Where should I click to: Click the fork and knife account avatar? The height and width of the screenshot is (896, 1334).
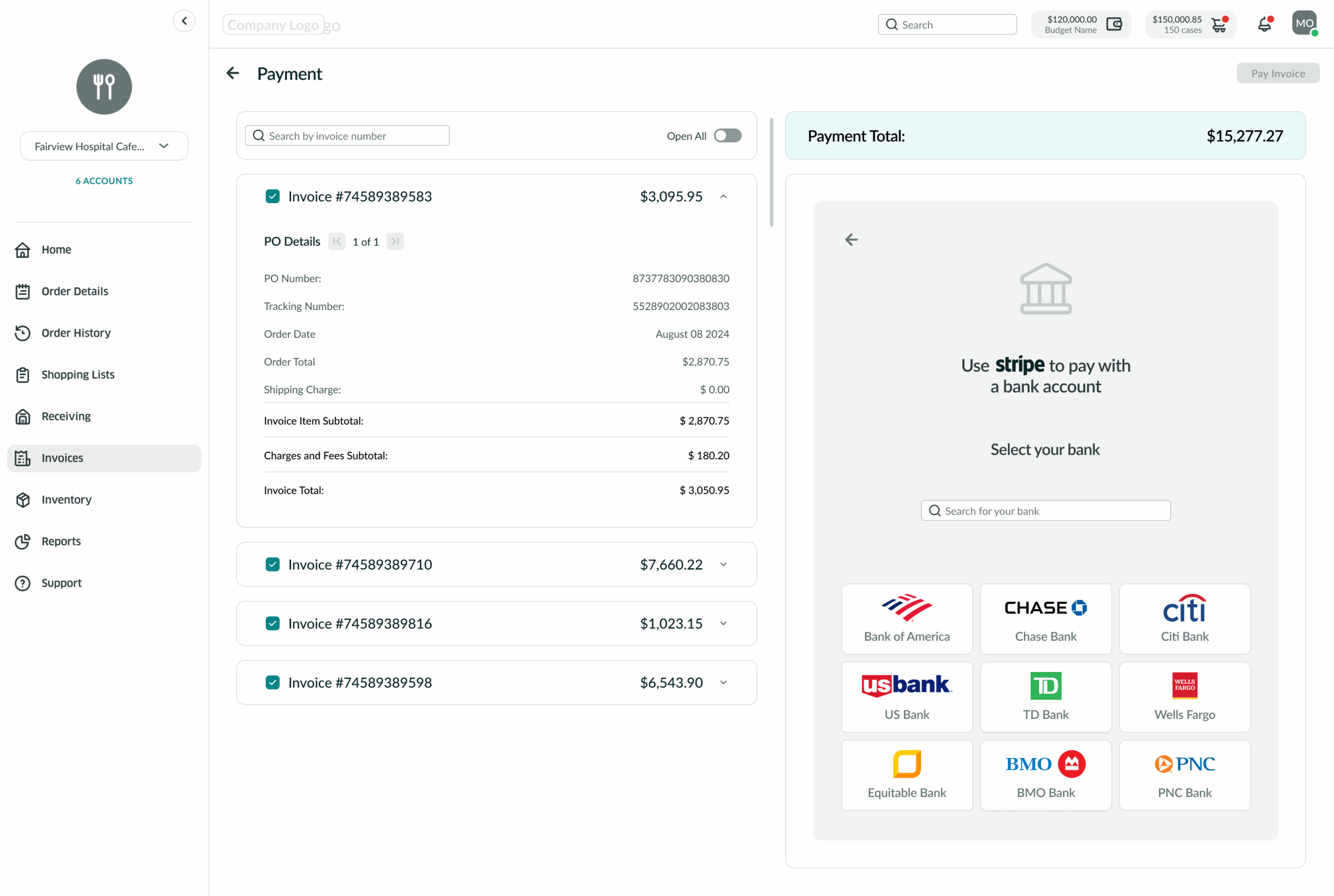(104, 87)
